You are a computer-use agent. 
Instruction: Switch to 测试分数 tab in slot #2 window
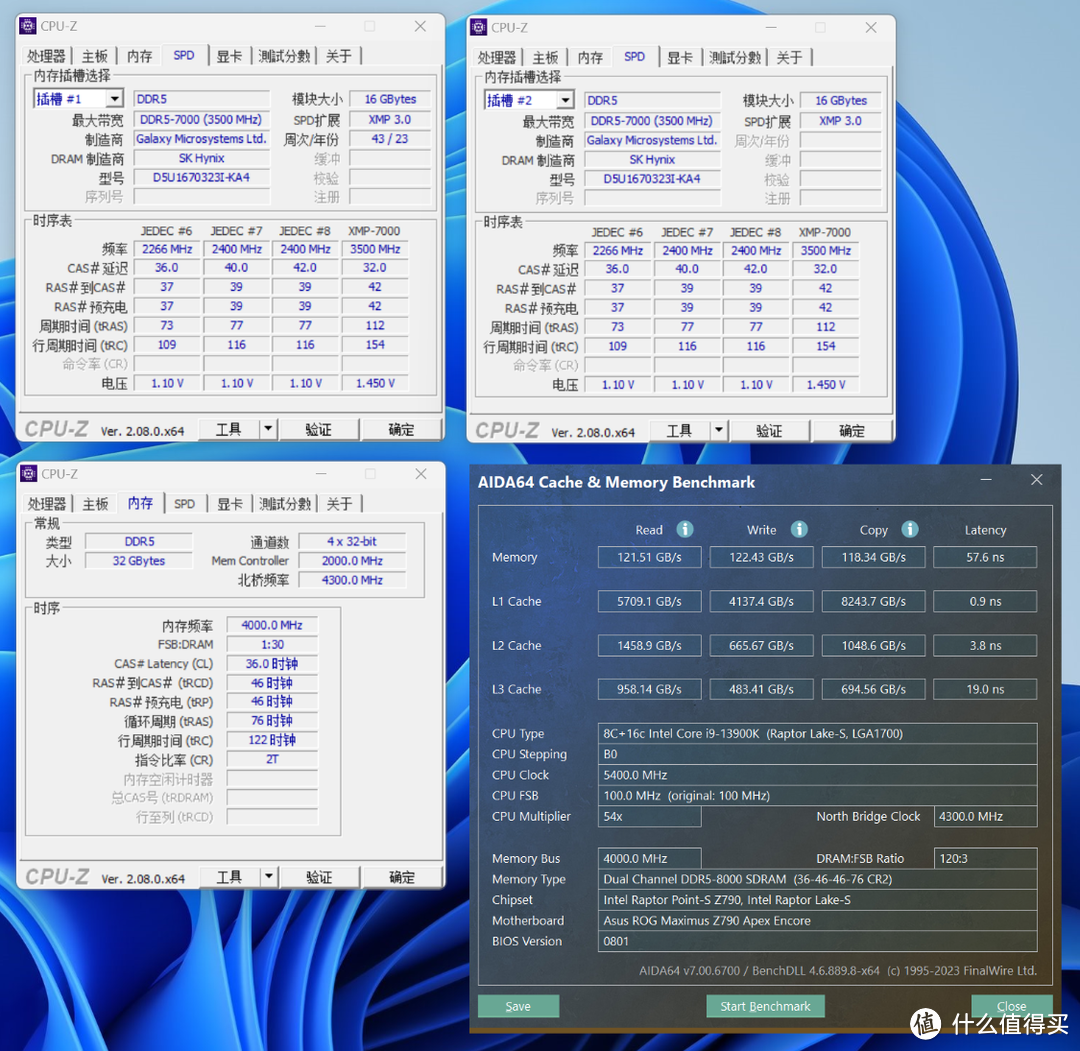pos(735,58)
